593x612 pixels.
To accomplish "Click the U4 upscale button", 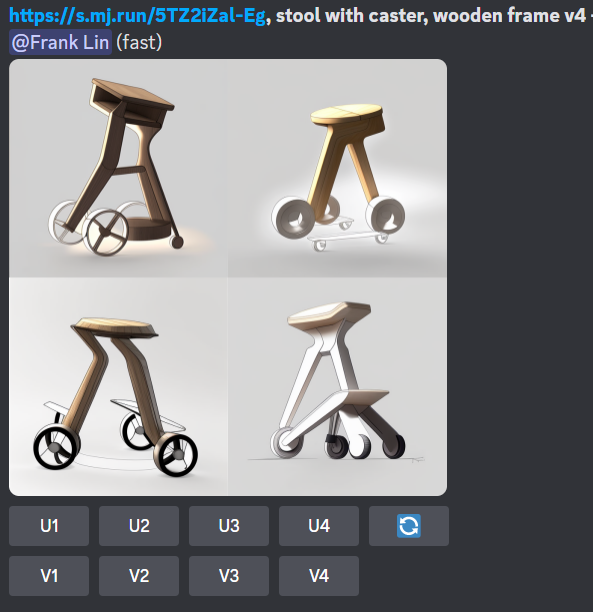I will [x=319, y=526].
